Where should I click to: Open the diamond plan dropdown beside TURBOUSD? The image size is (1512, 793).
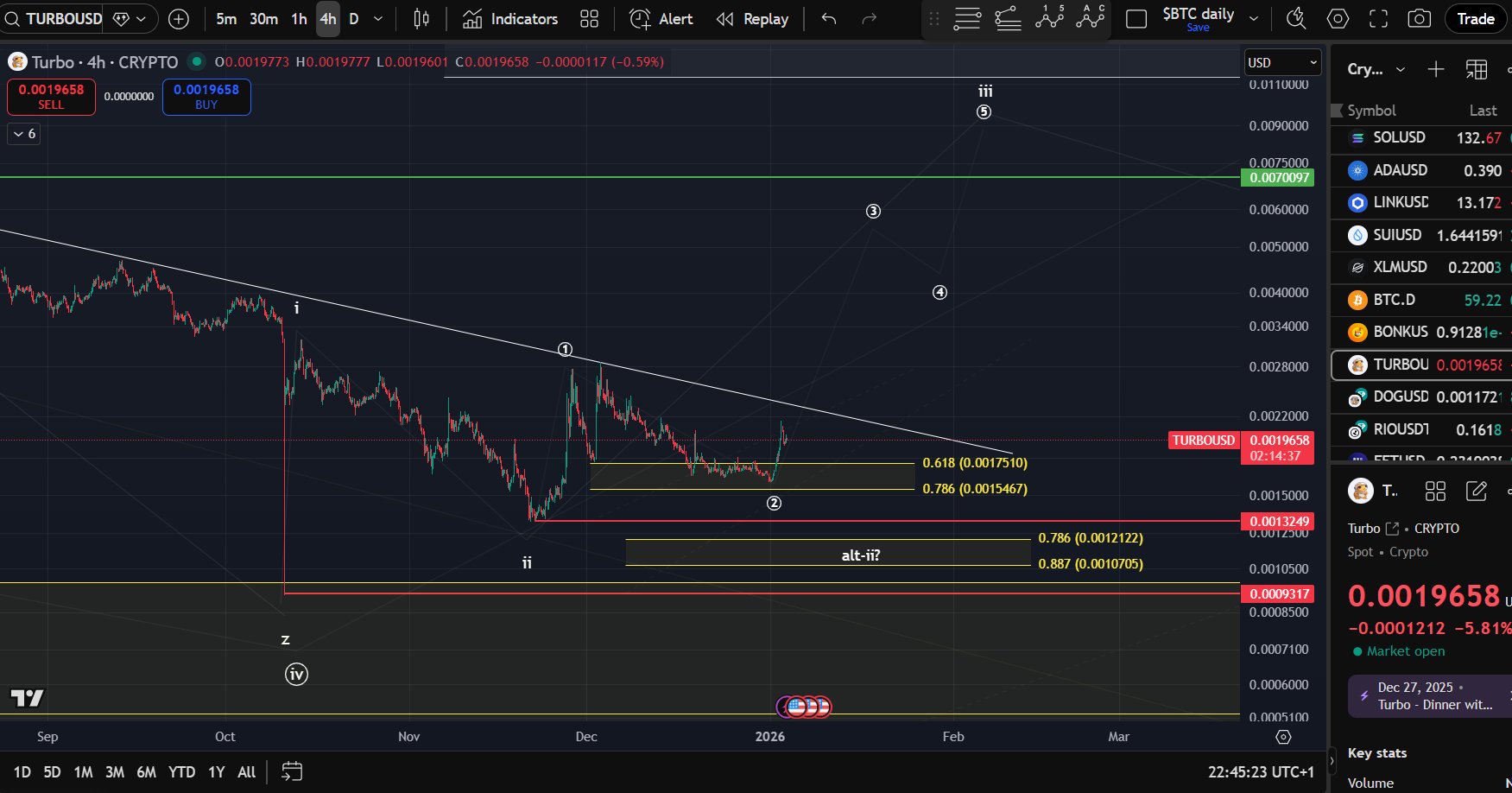(130, 19)
